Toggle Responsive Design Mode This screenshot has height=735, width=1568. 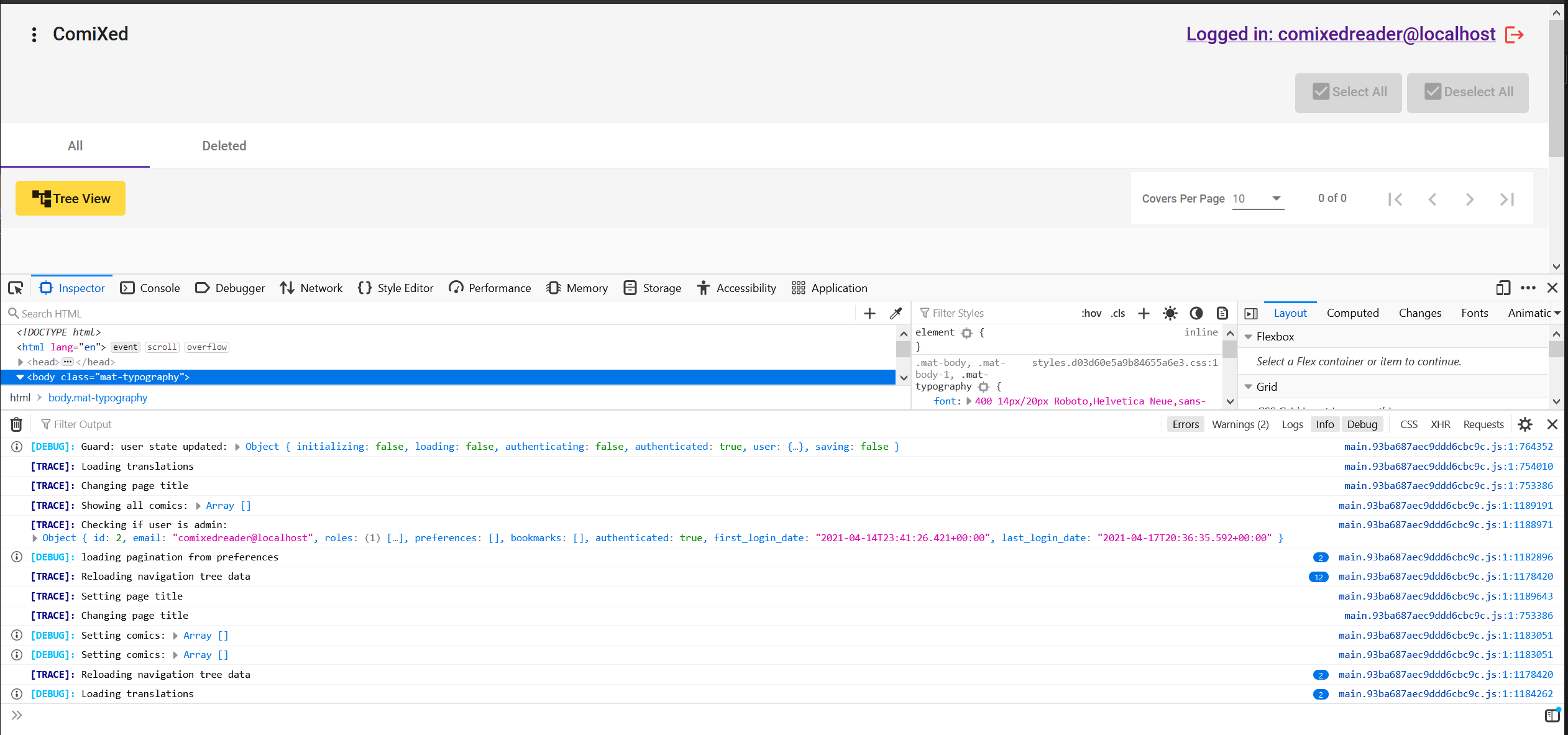[1503, 288]
